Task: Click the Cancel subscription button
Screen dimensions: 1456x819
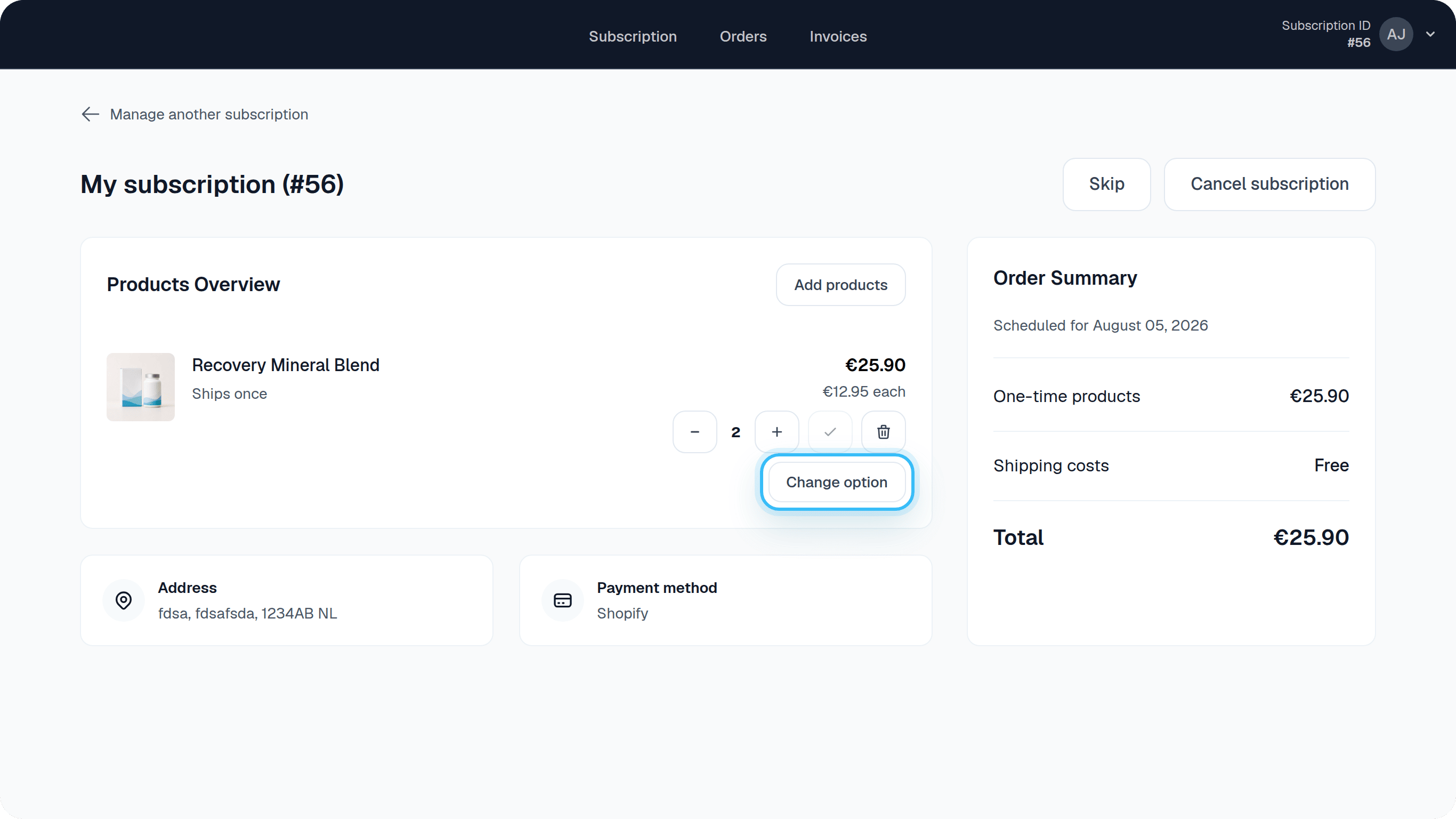Action: [x=1269, y=184]
